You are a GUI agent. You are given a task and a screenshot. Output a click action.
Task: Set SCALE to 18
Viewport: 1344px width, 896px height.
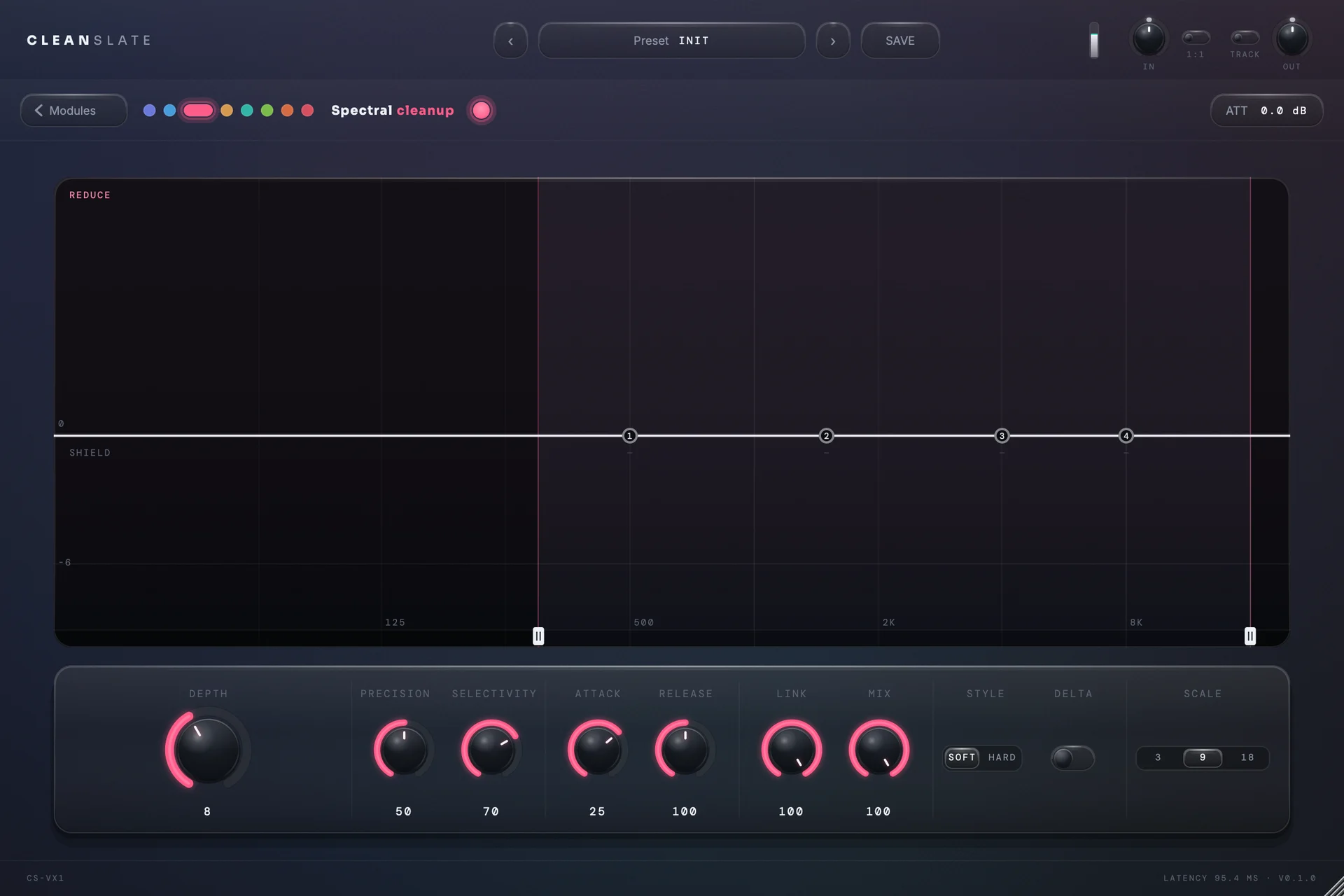coord(1247,757)
